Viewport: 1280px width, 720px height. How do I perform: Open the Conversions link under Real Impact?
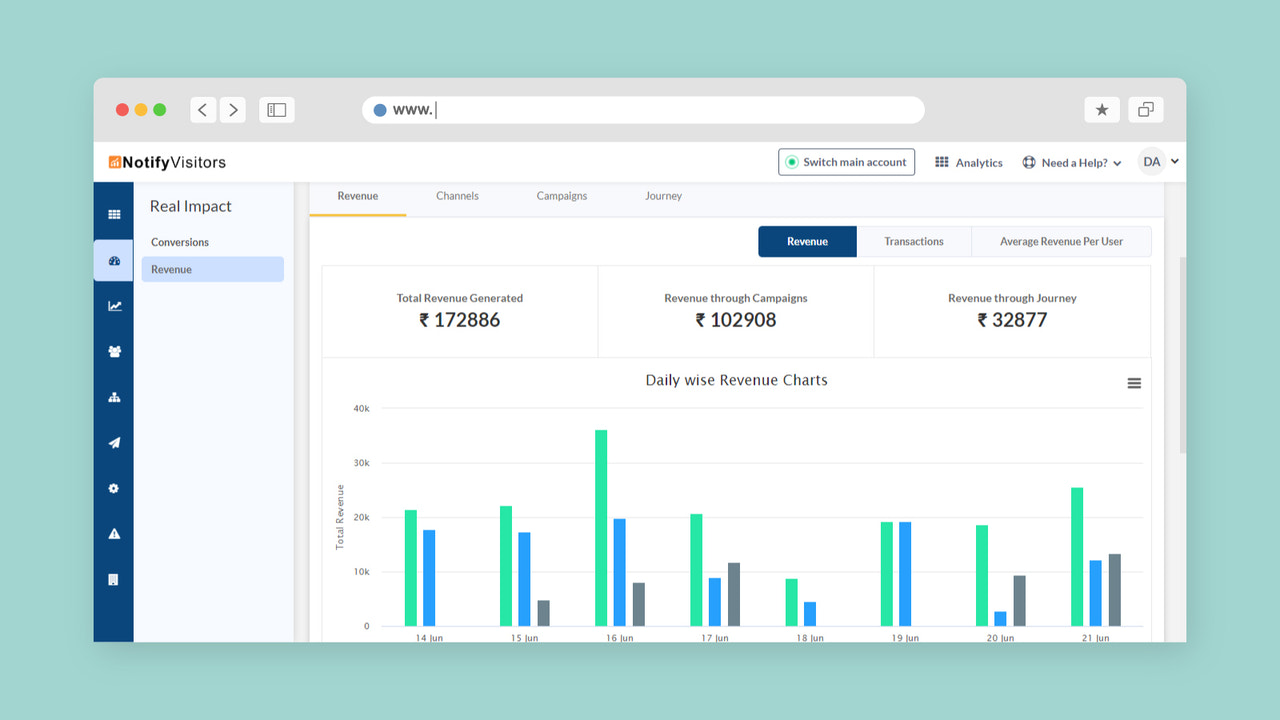tap(180, 242)
